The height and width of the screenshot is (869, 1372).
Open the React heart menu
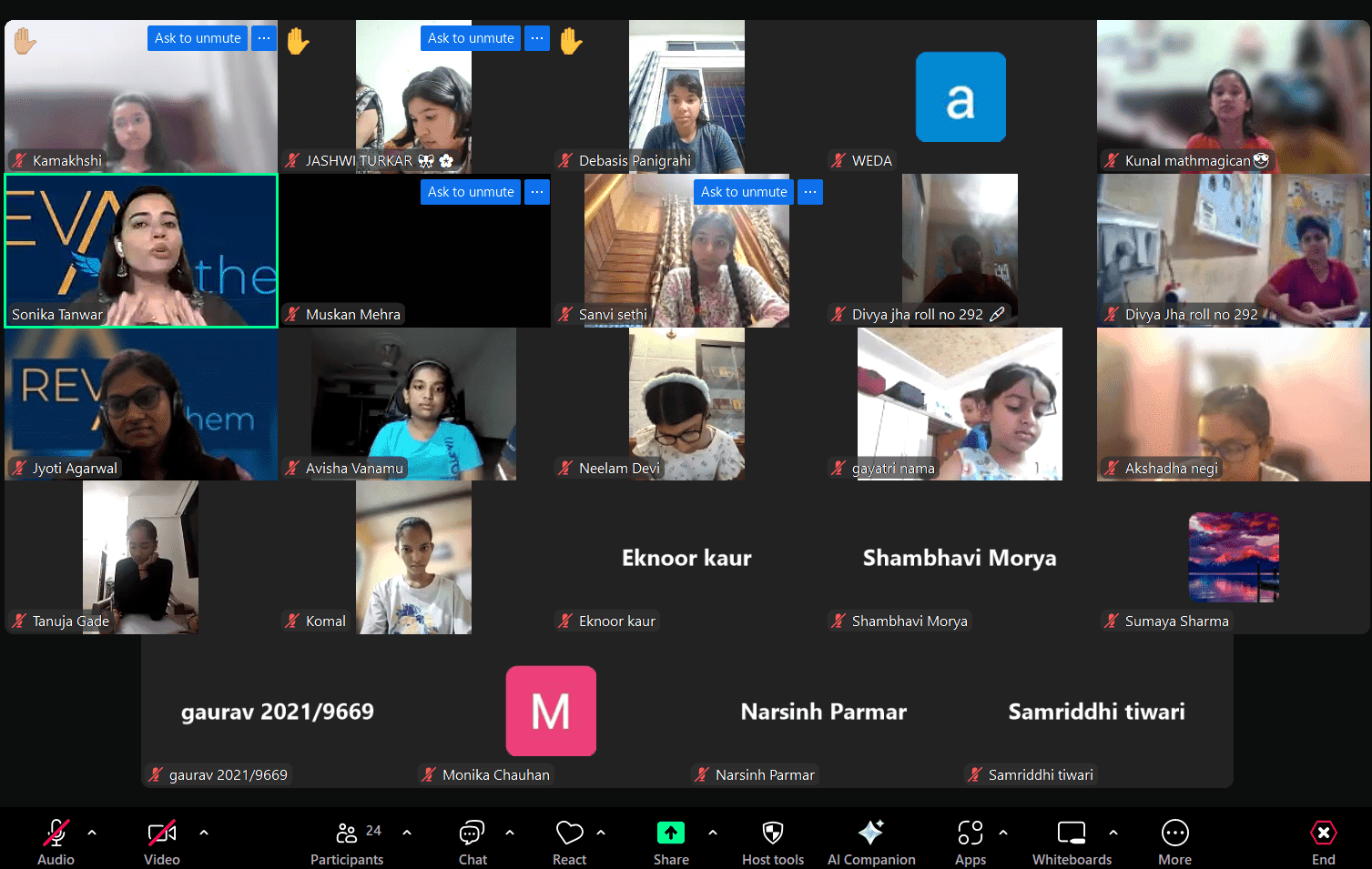[570, 842]
